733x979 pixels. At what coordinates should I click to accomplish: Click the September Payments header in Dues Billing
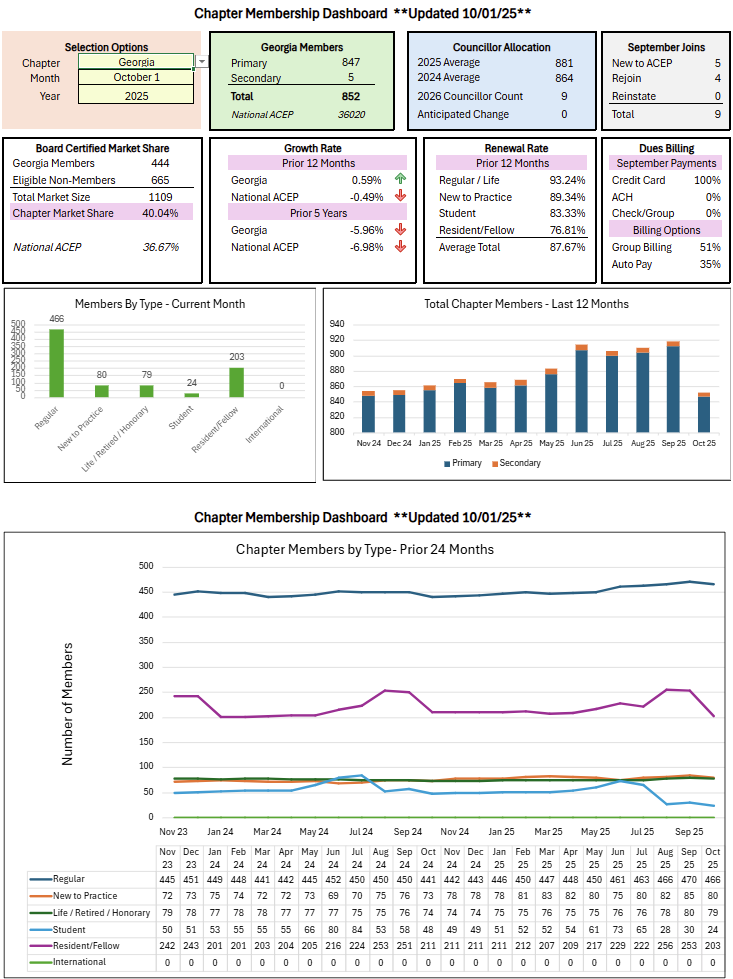click(x=665, y=163)
